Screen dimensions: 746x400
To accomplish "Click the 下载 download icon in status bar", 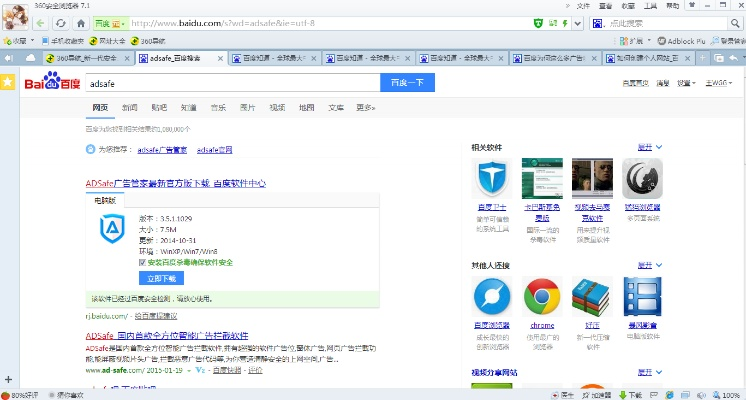I will [630, 395].
